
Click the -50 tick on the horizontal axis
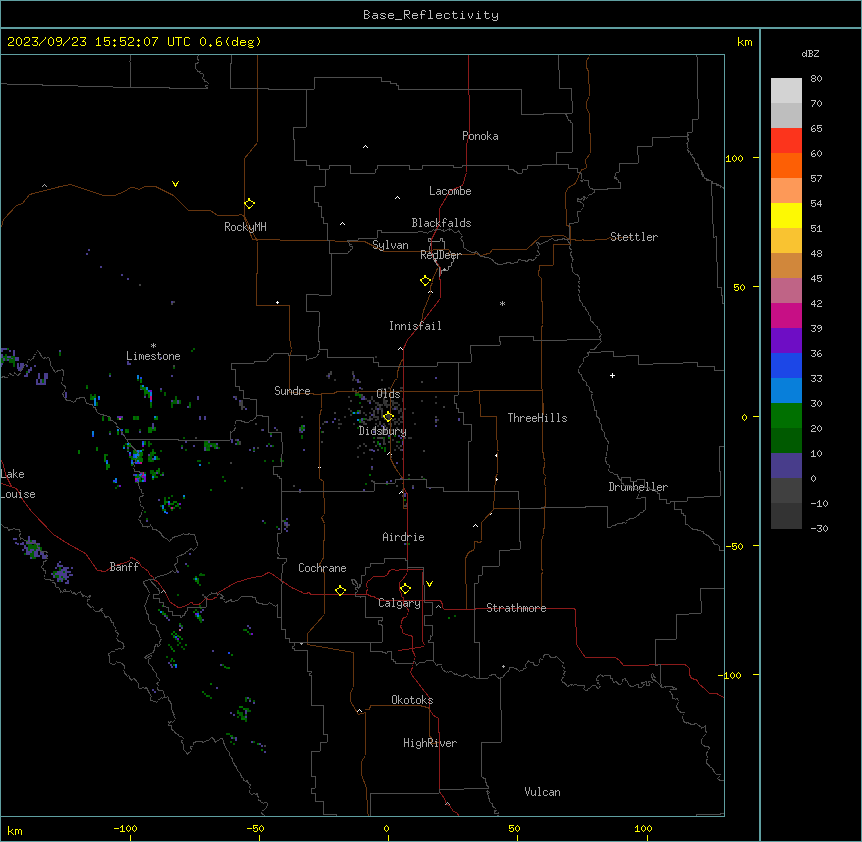click(x=255, y=828)
